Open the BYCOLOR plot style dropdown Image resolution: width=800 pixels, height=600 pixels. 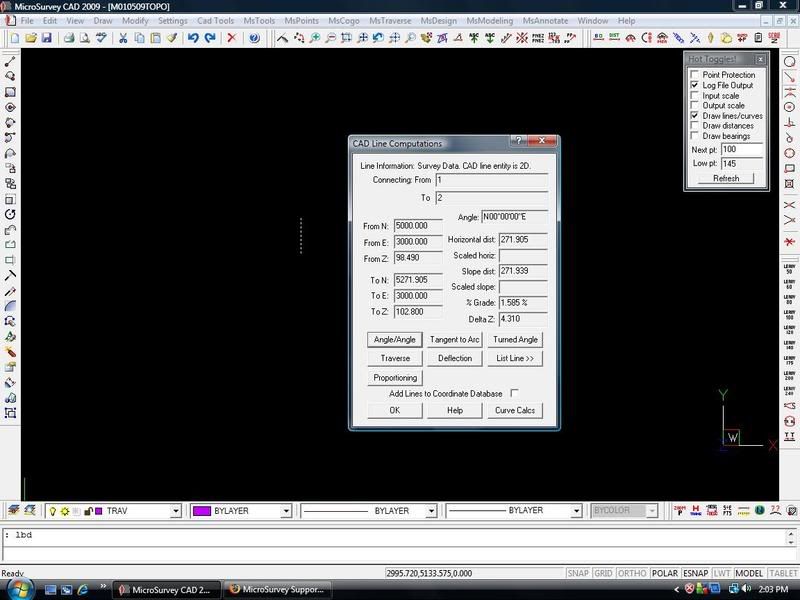652,511
